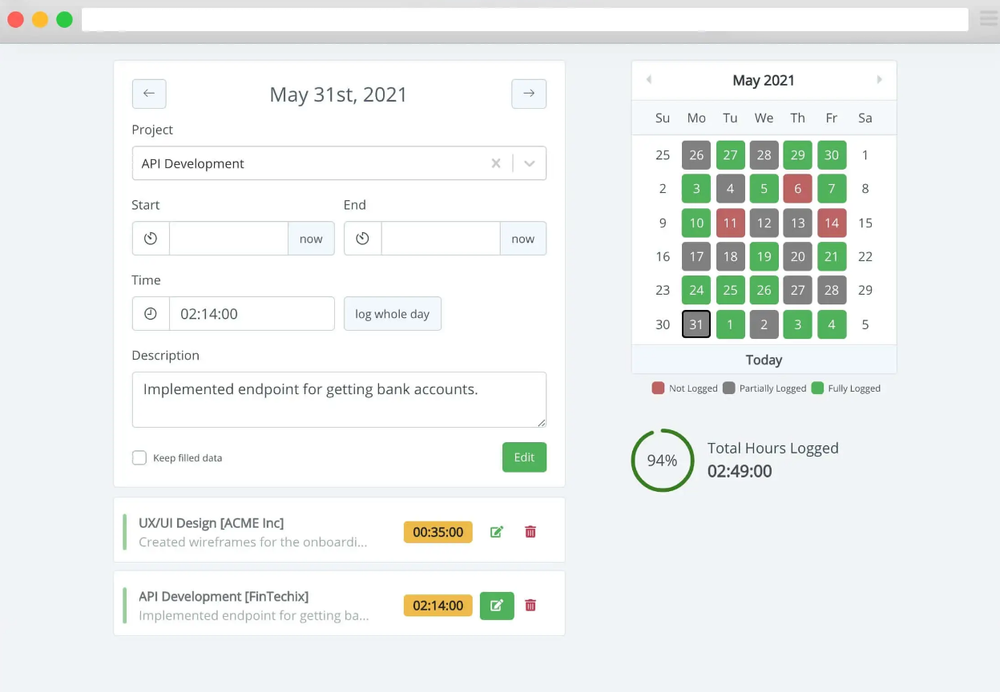
Task: Open the Project dropdown list
Action: (529, 162)
